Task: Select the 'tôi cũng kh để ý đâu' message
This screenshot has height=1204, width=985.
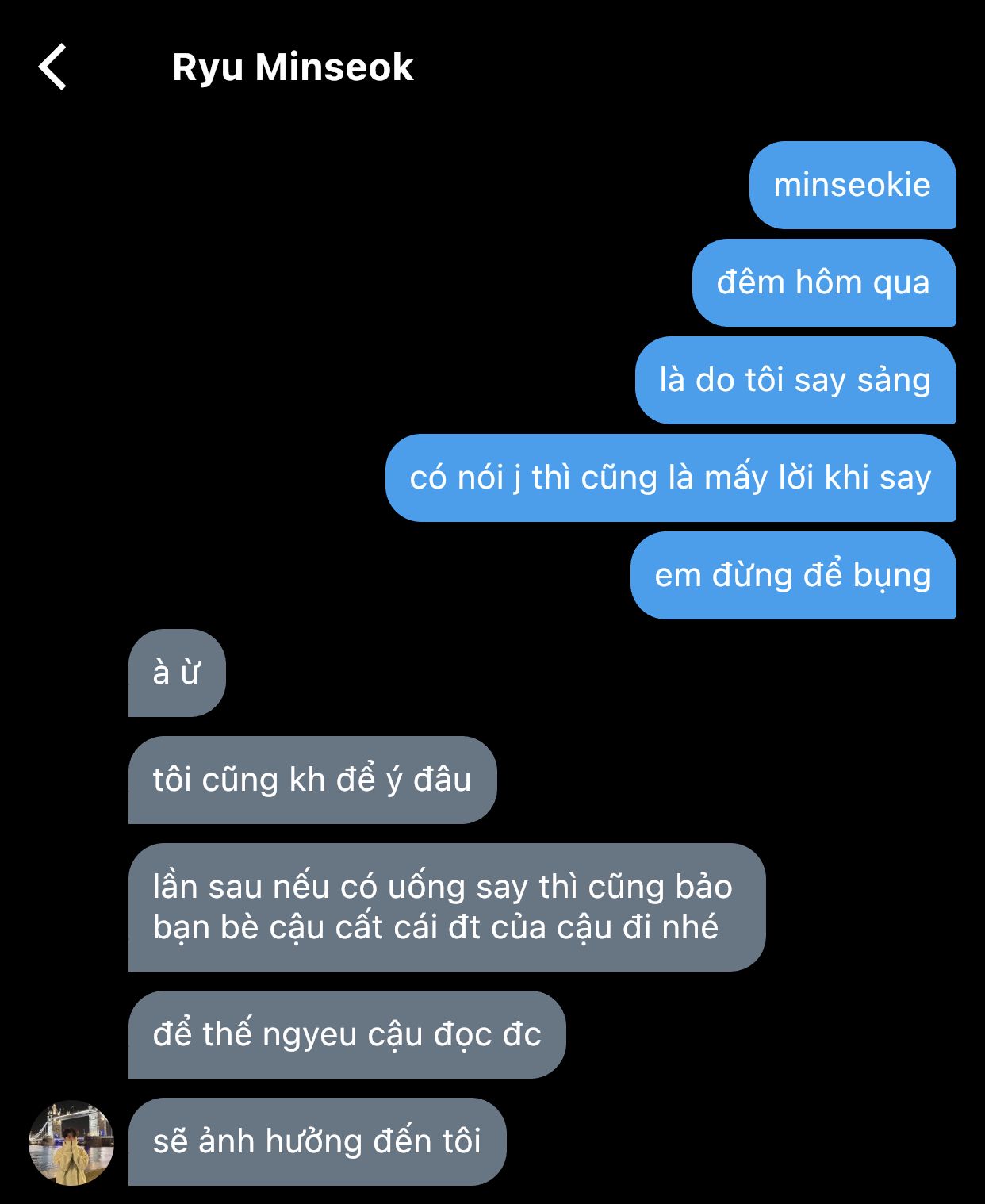Action: (312, 780)
